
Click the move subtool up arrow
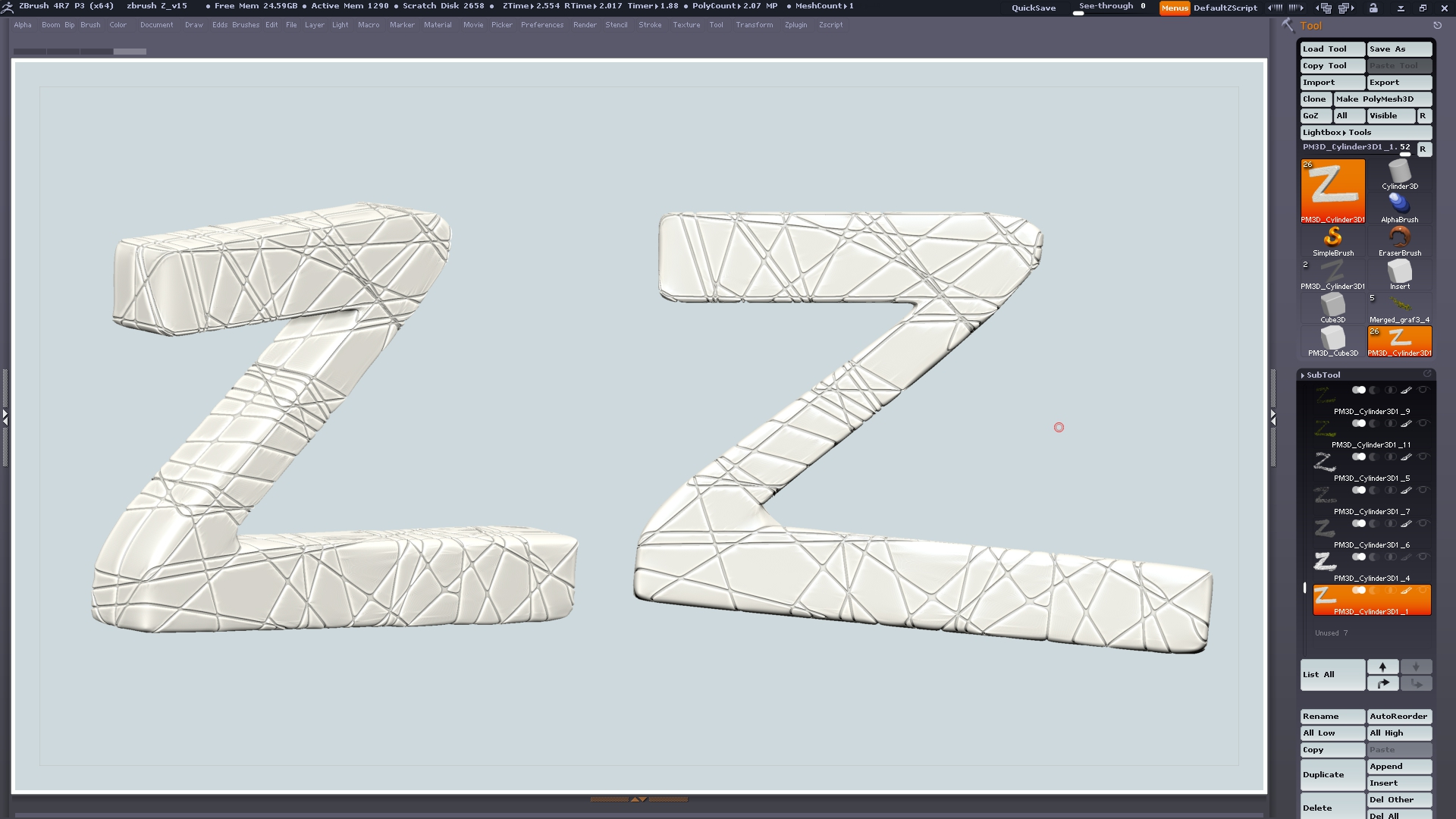1382,667
